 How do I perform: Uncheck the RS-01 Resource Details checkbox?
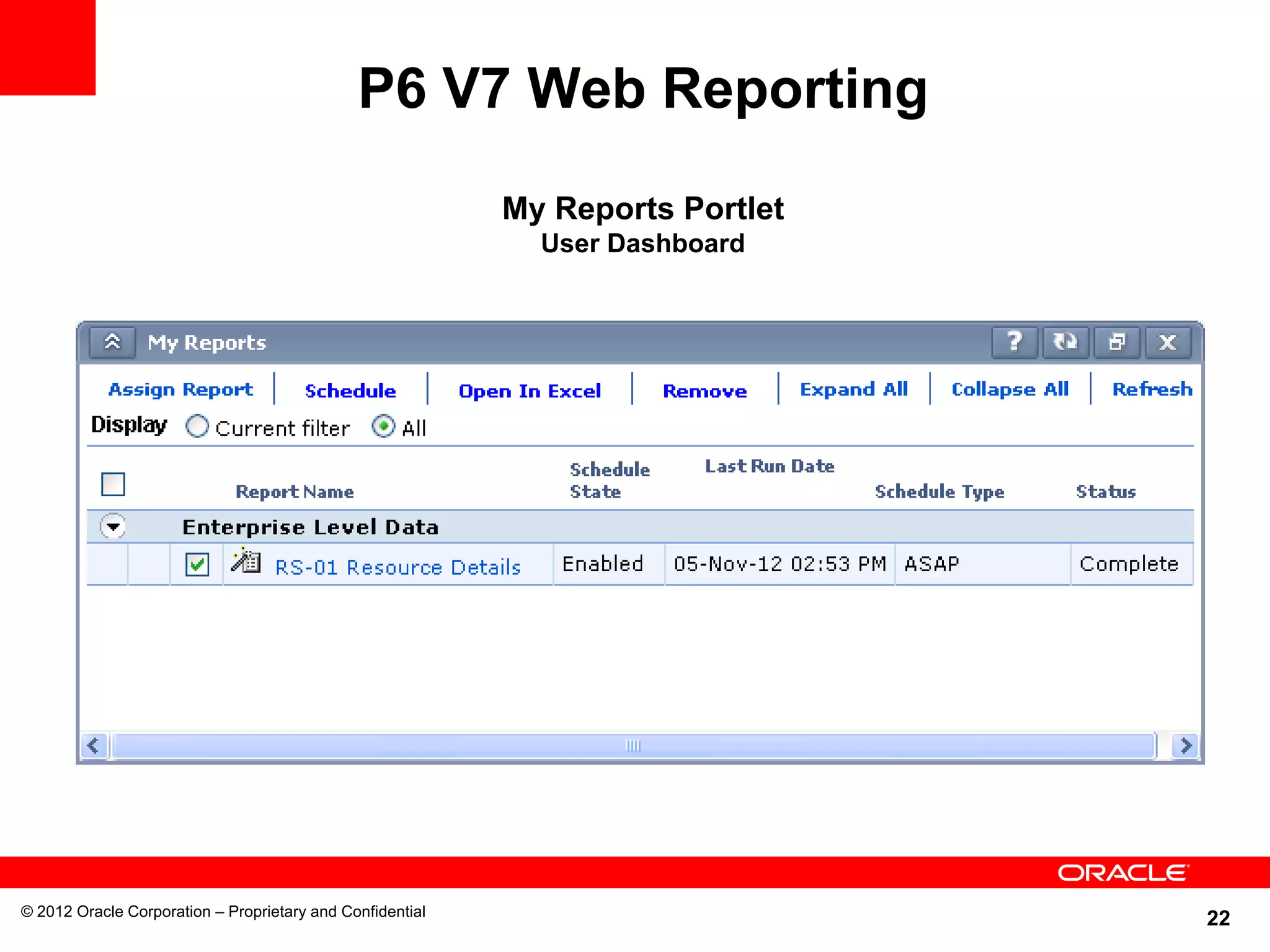point(197,565)
